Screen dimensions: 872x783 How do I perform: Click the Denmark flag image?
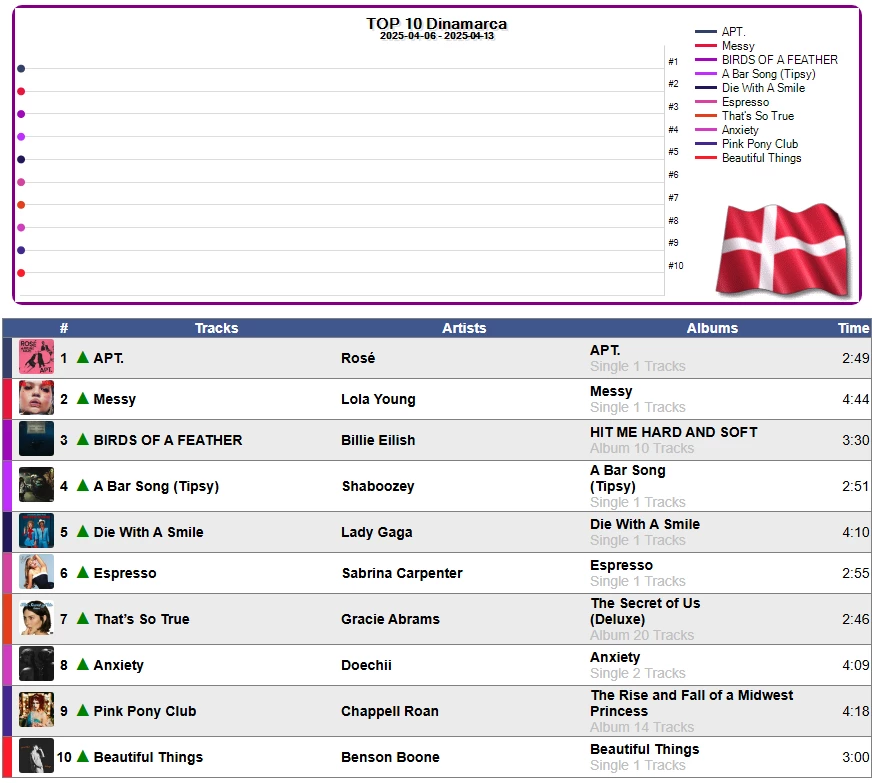click(x=783, y=249)
